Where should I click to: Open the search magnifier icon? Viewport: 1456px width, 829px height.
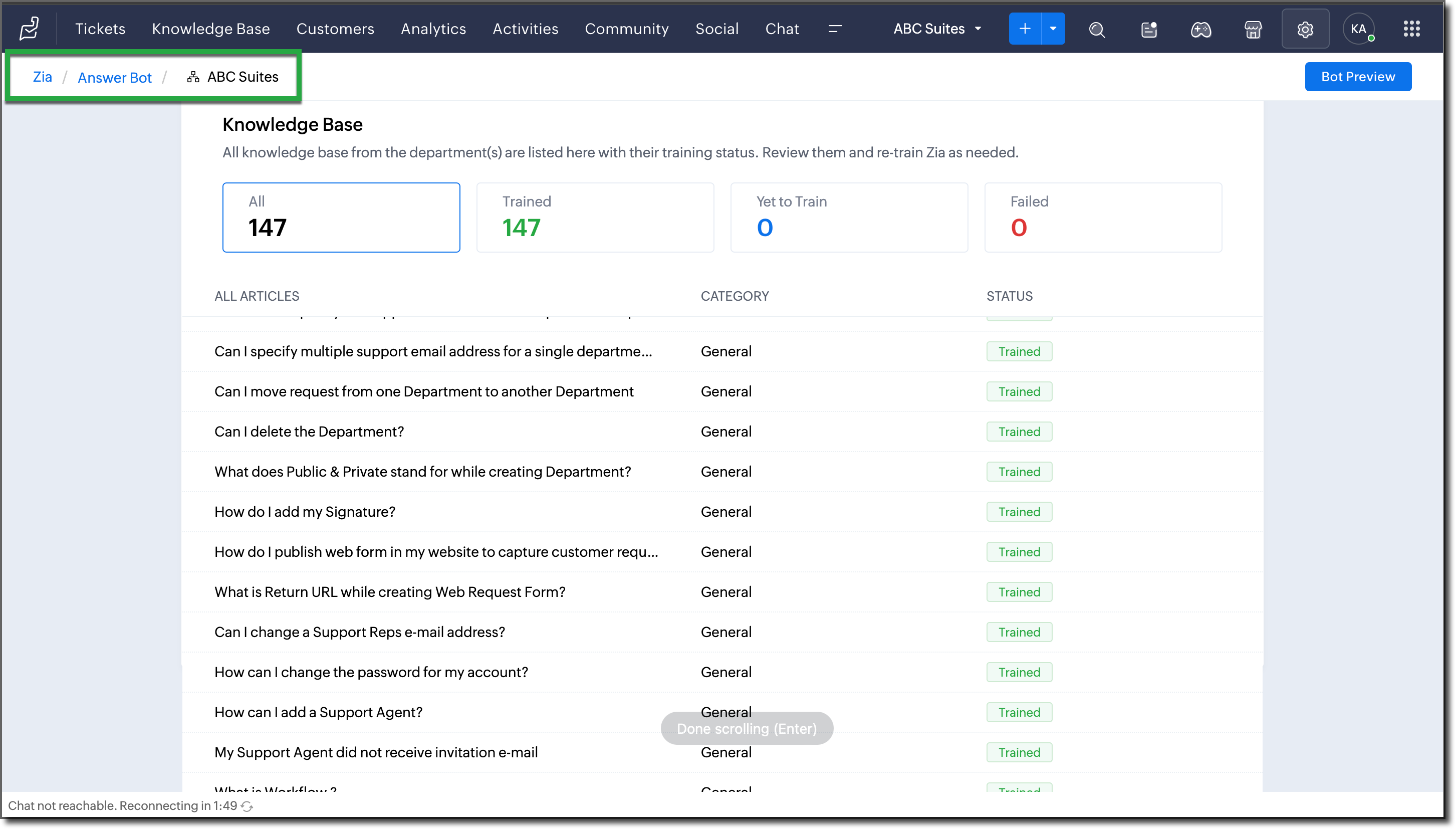1096,29
